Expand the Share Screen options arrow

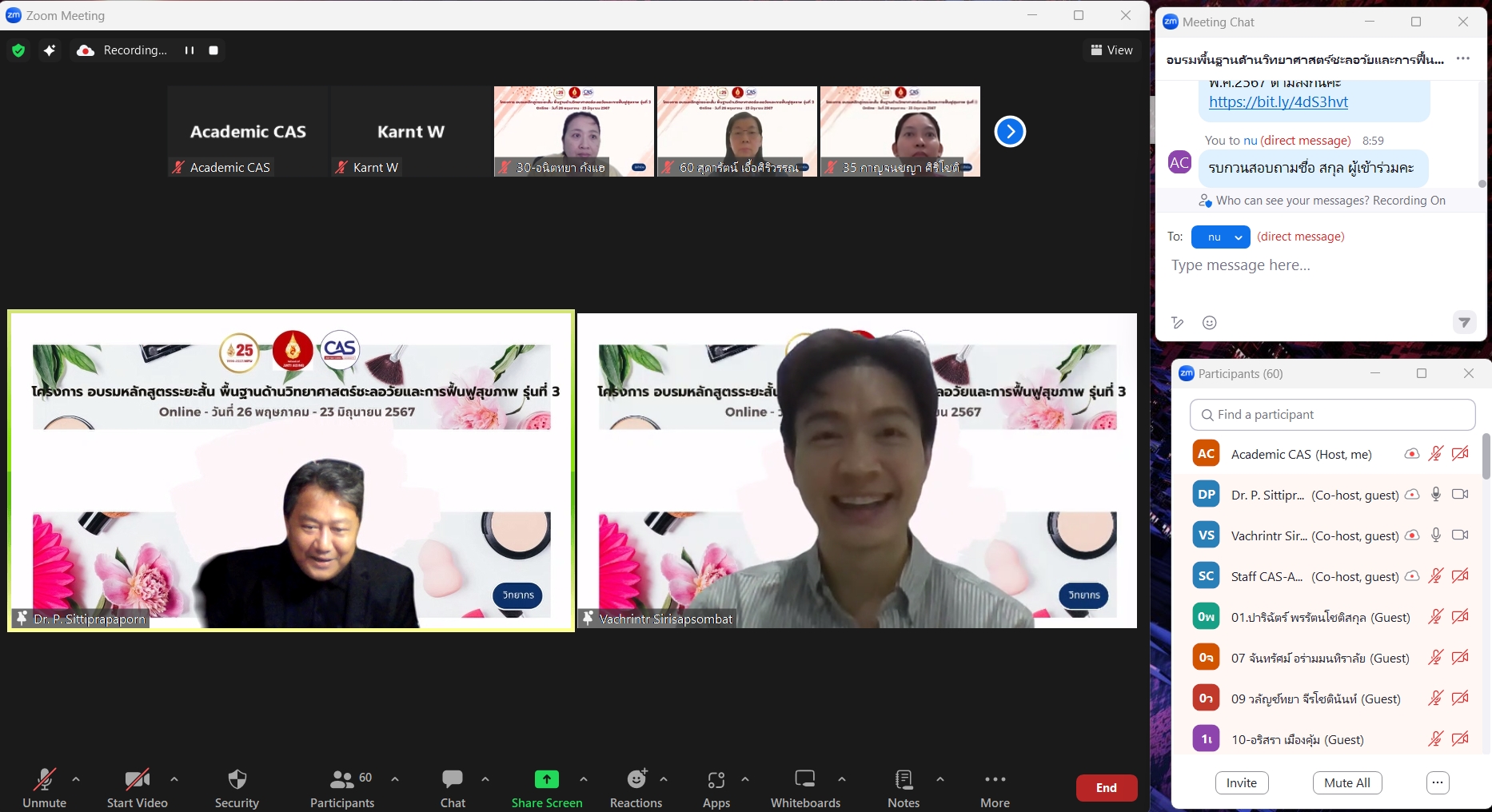click(x=584, y=778)
